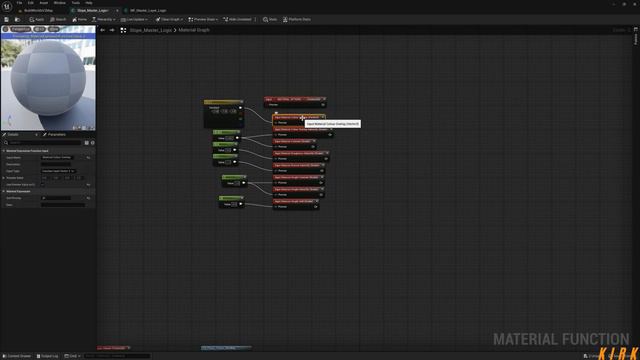Click the Unreal Engine logo icon
Screen dimensions: 640x360
7,7
